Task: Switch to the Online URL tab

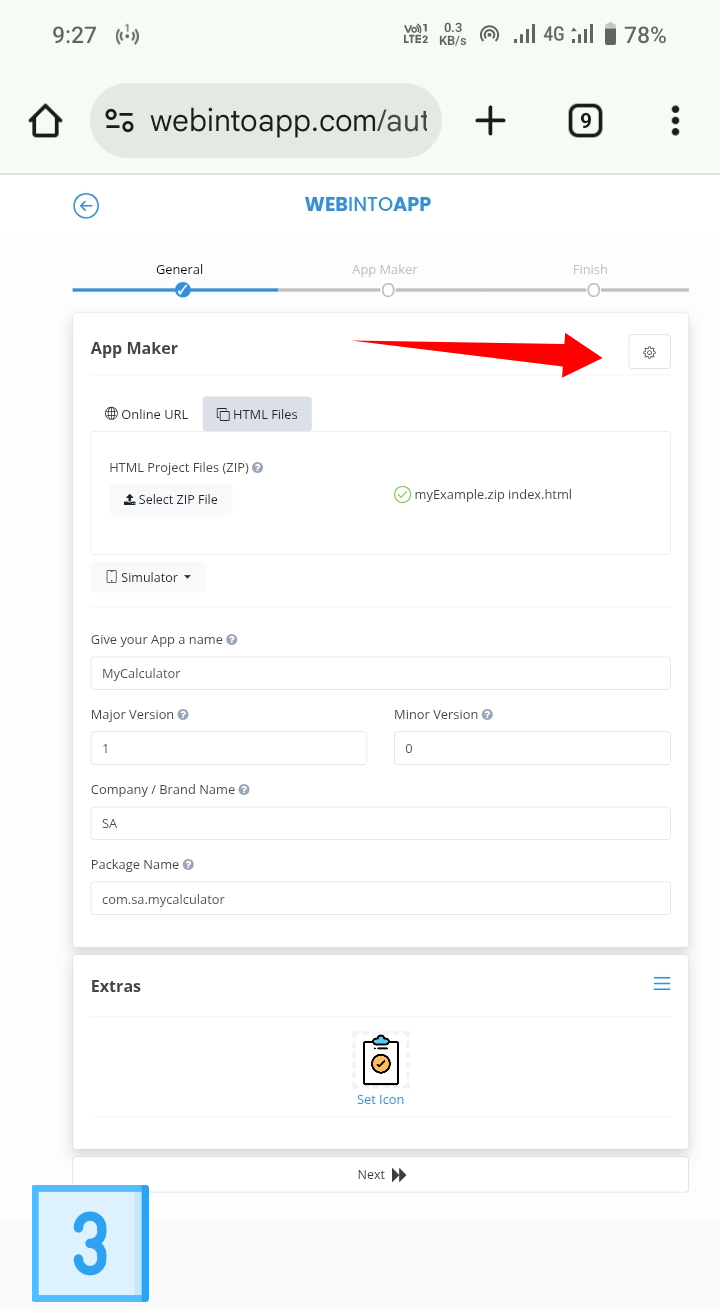Action: point(146,414)
